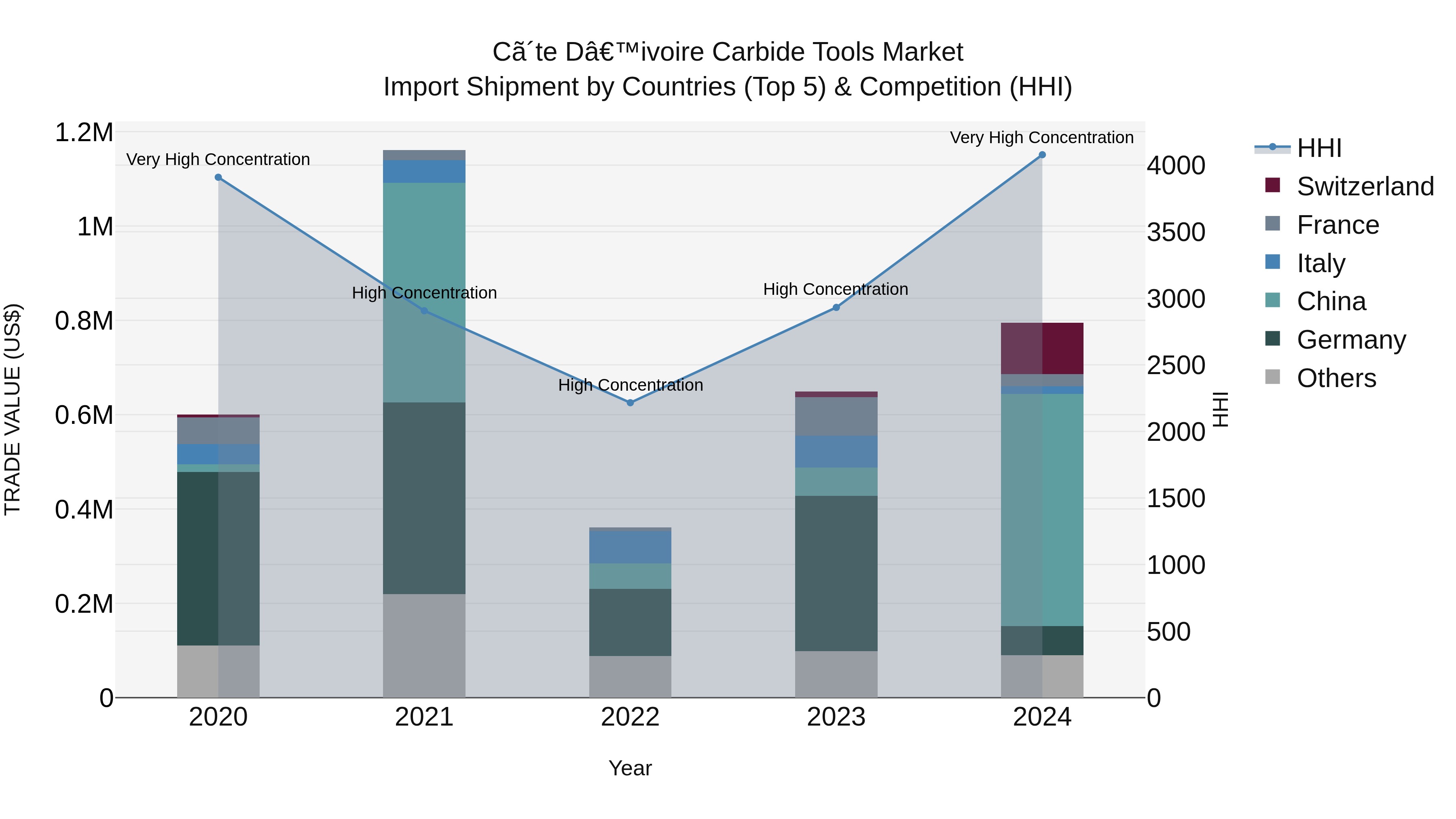Click the '4000' right axis tick label
This screenshot has width=1456, height=819.
click(x=1176, y=165)
